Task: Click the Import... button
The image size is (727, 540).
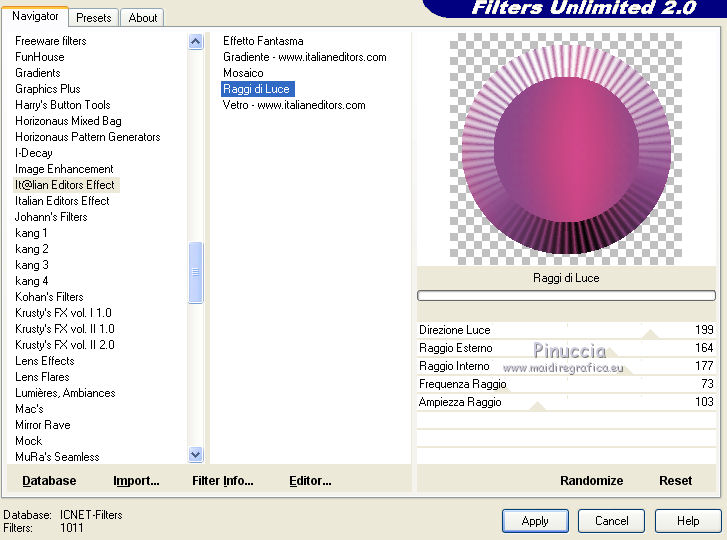Action: [x=136, y=481]
